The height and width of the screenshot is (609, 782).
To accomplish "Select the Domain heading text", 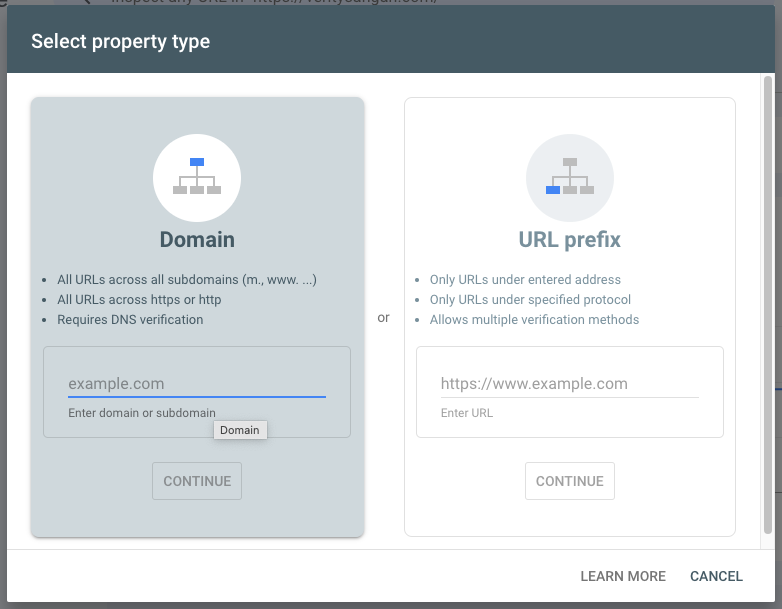I will tap(197, 240).
